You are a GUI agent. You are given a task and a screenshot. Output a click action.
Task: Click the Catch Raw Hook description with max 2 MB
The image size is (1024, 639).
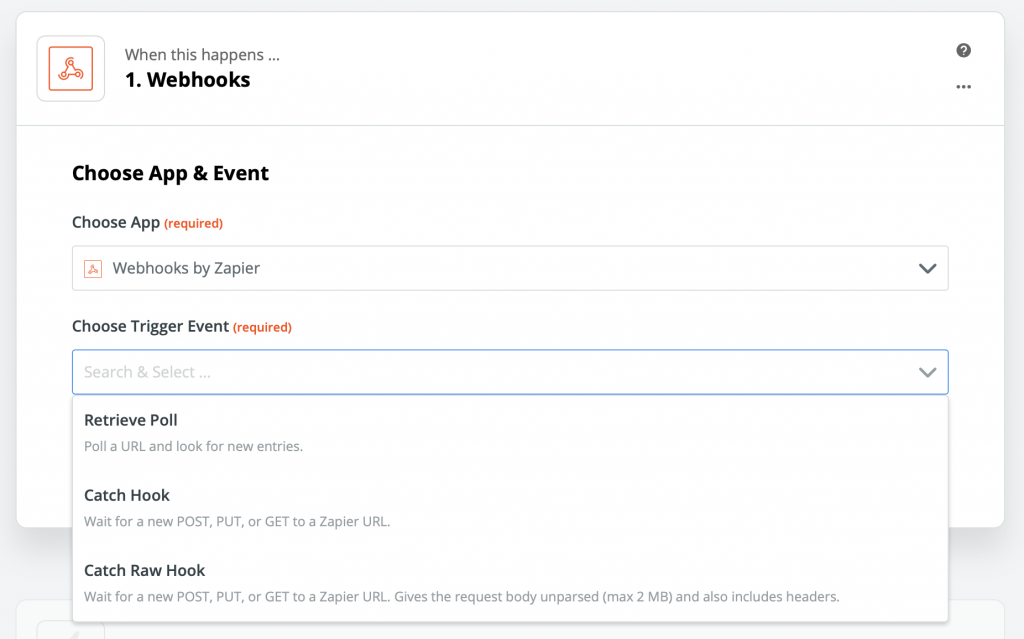(x=462, y=597)
